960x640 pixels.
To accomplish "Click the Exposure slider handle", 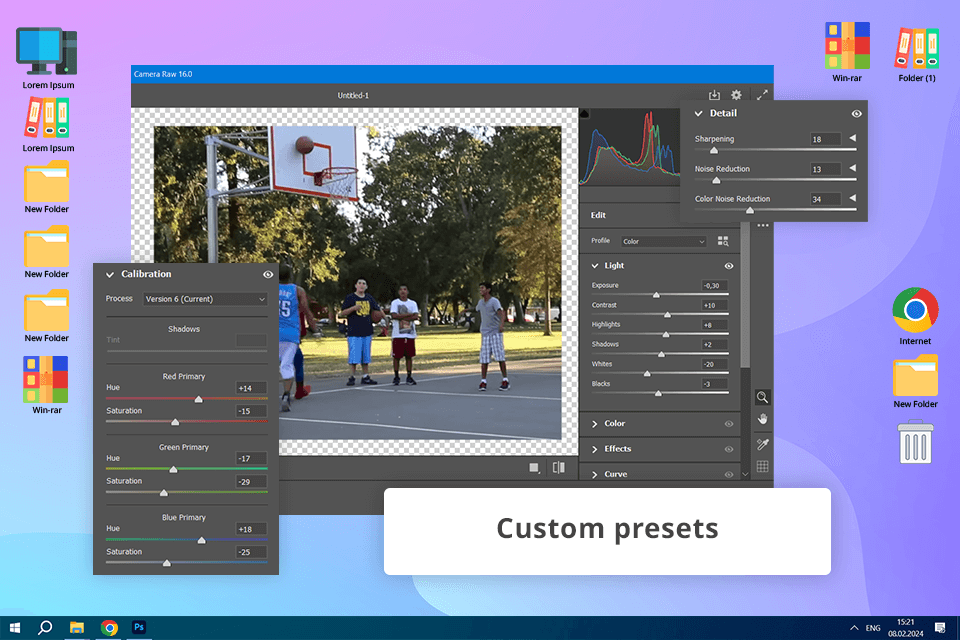I will pos(656,295).
